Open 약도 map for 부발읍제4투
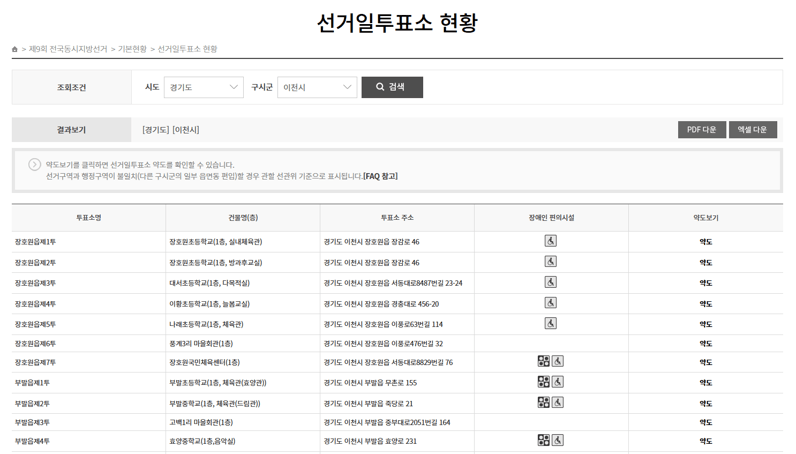The width and height of the screenshot is (796, 454). click(x=706, y=441)
